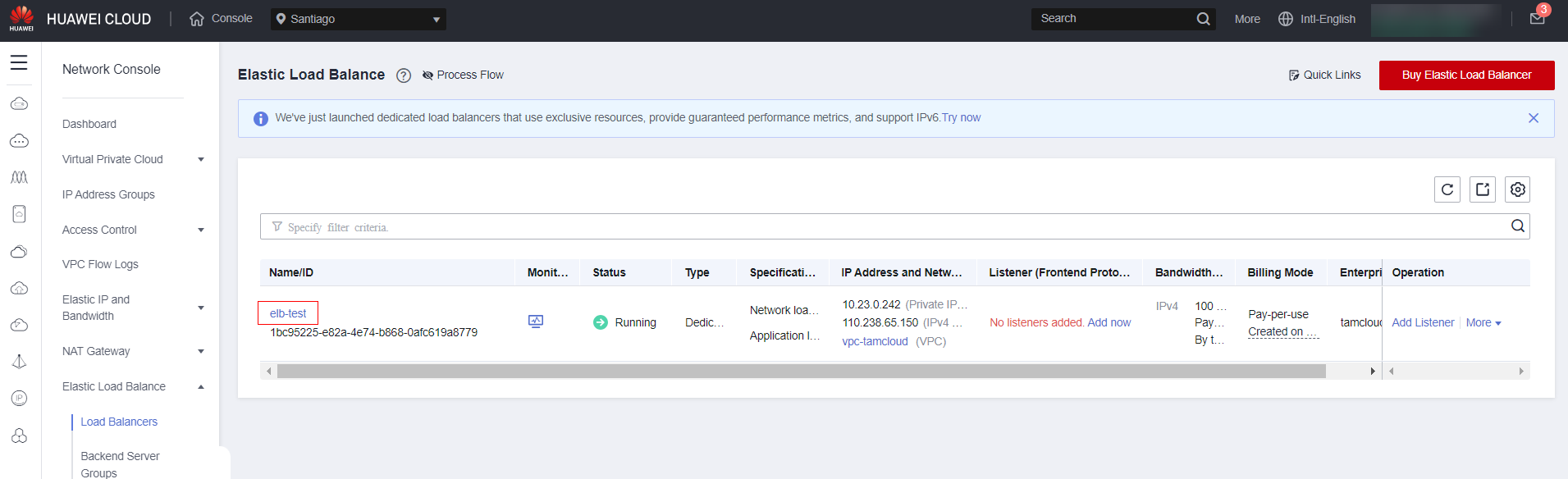Viewport: 1568px width, 479px height.
Task: Click the search magnifier in filter box
Action: [1517, 226]
